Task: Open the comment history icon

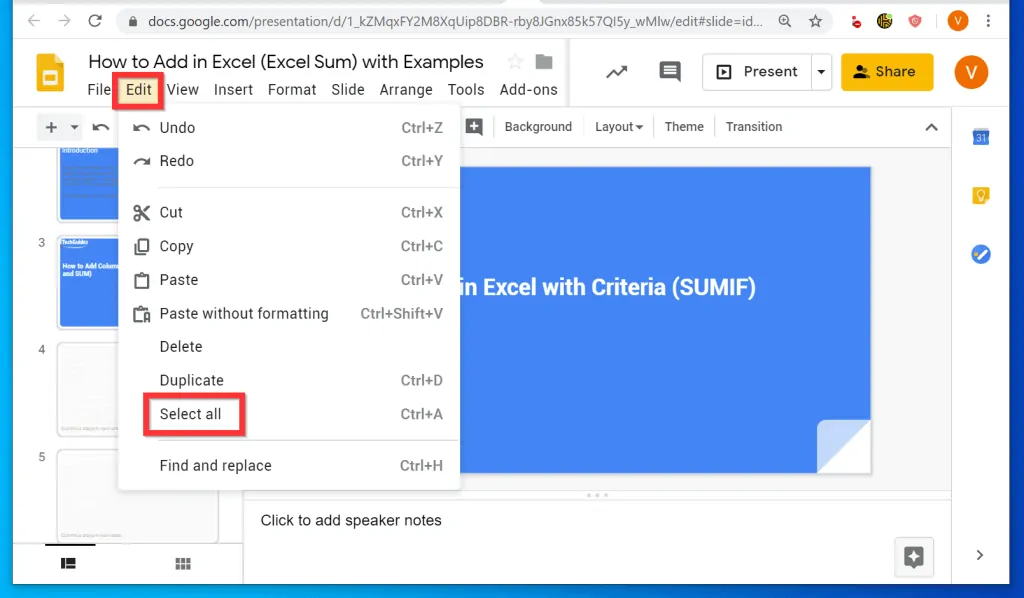Action: click(x=669, y=72)
